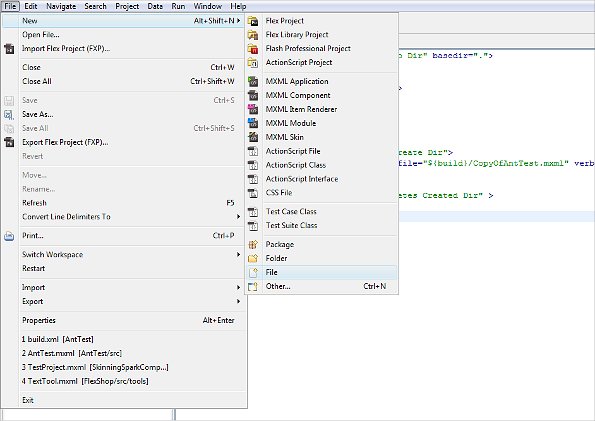Click the new File page icon

pyautogui.click(x=253, y=273)
